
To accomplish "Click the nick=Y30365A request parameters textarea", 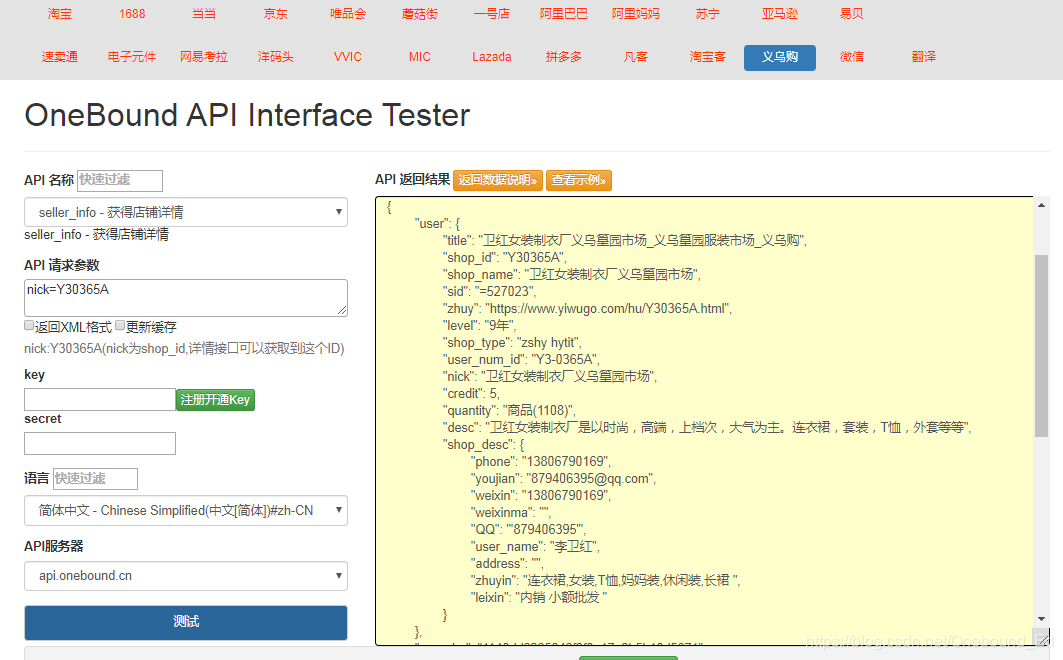I will [x=186, y=297].
